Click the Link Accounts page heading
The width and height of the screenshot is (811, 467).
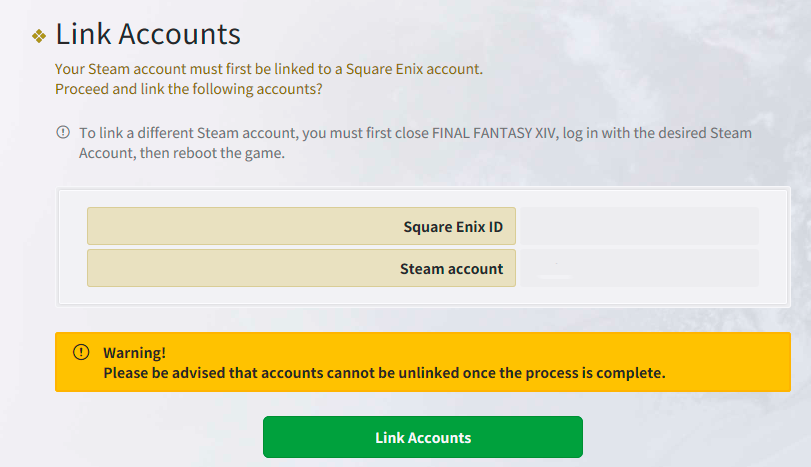click(148, 34)
